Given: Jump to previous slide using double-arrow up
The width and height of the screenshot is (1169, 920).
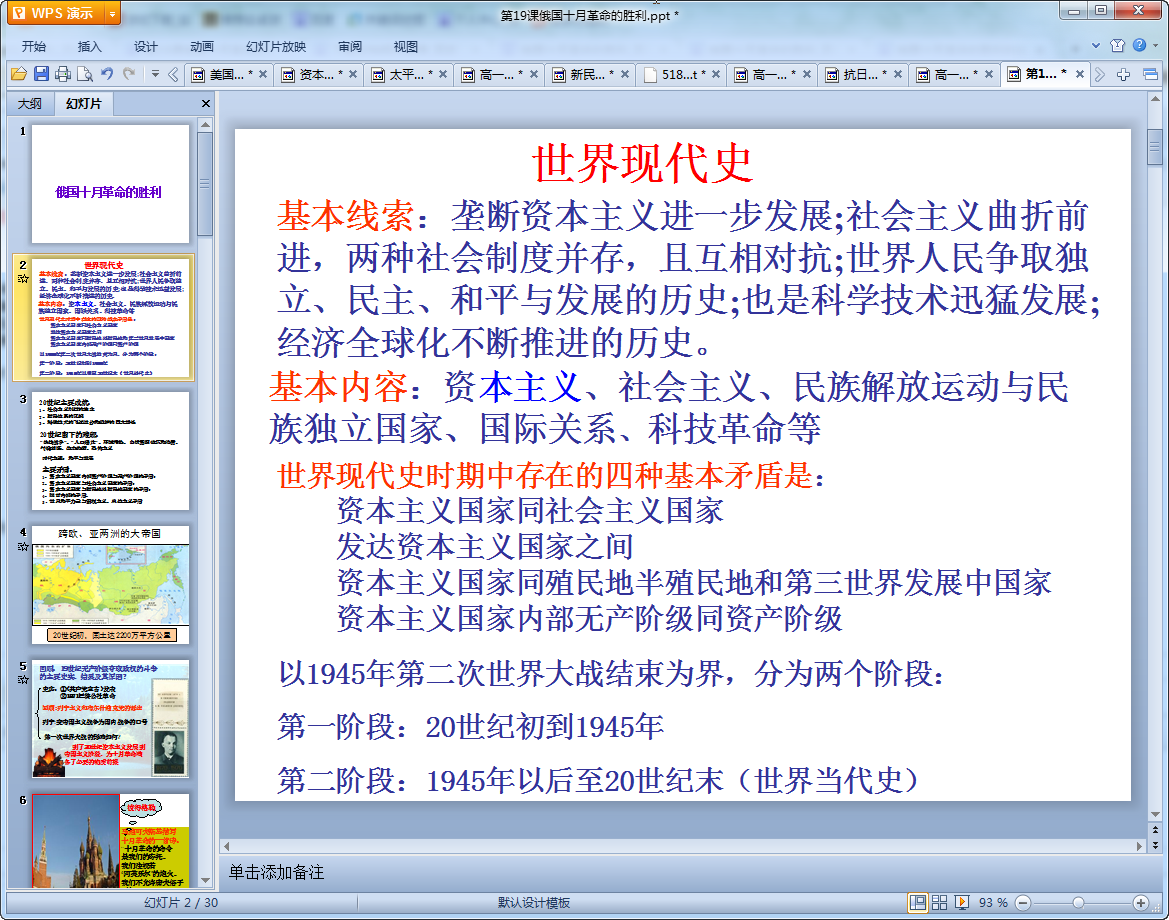Looking at the screenshot, I should pyautogui.click(x=1156, y=829).
